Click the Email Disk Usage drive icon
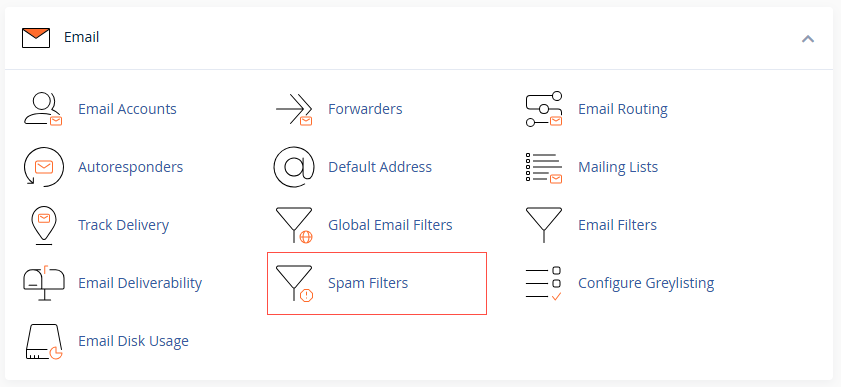 coord(44,341)
